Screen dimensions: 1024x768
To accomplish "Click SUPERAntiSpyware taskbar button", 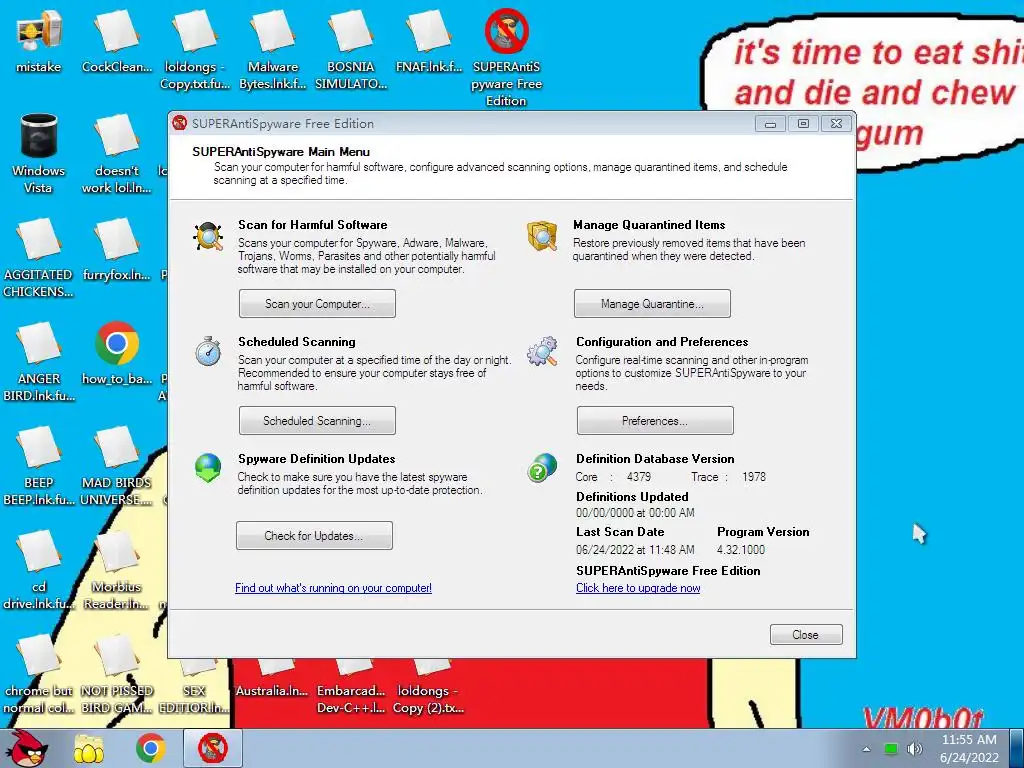I will point(213,748).
